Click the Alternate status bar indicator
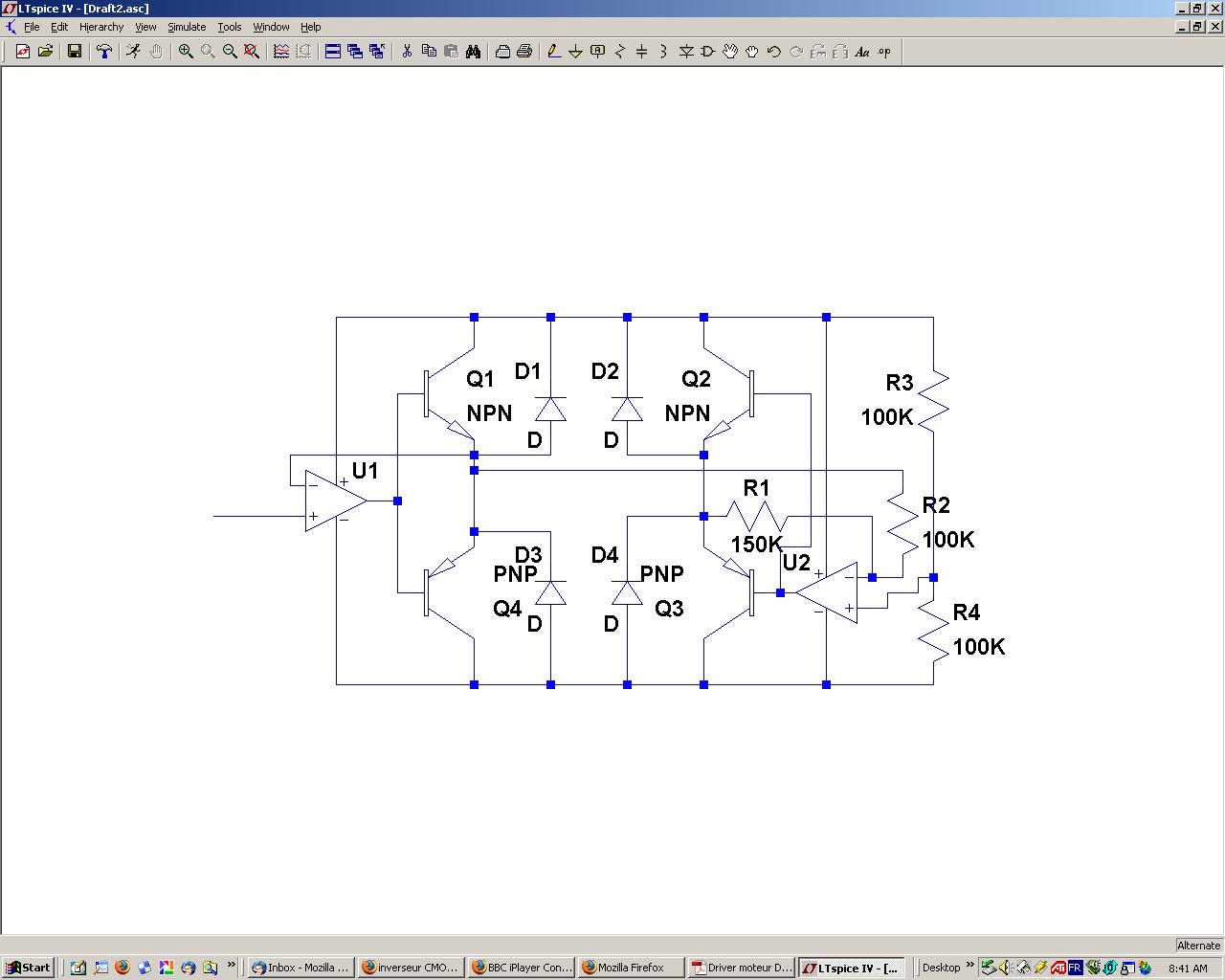The width and height of the screenshot is (1225, 980). pos(1198,946)
